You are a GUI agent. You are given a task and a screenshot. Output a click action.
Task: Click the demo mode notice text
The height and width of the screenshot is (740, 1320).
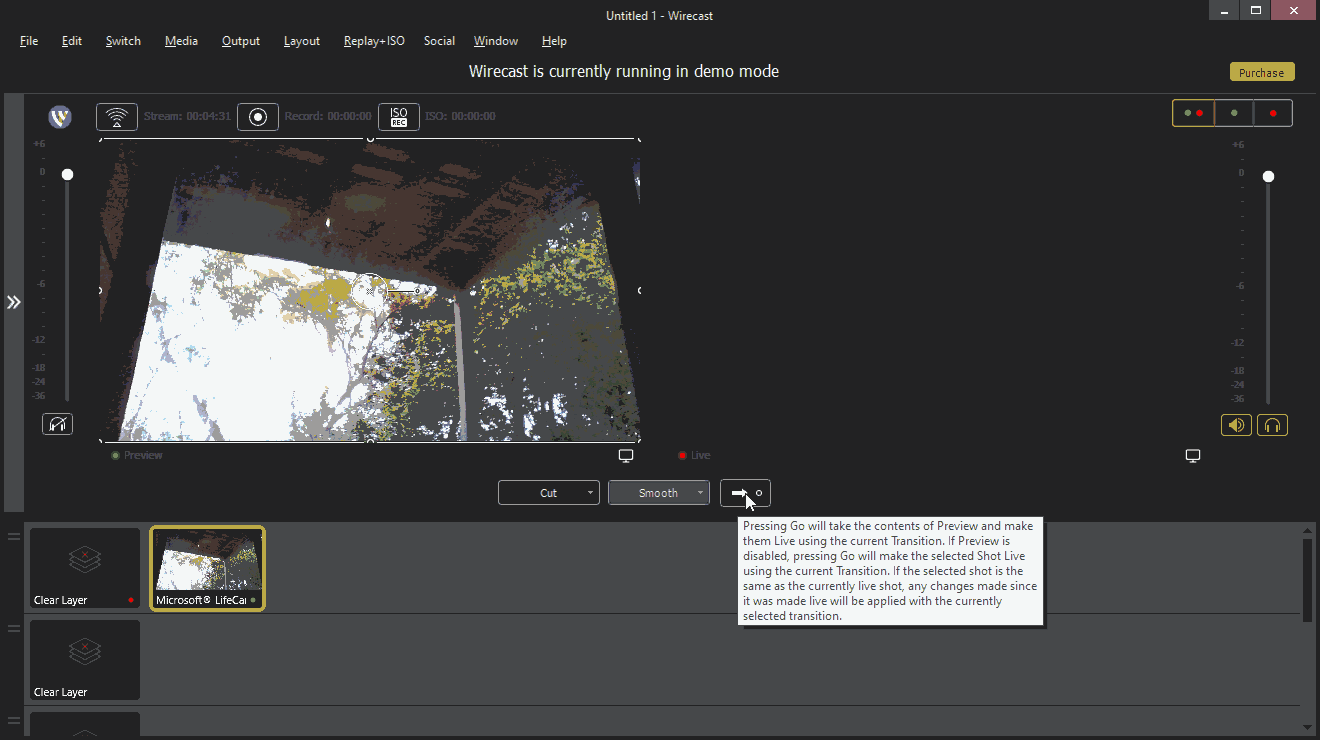point(624,72)
